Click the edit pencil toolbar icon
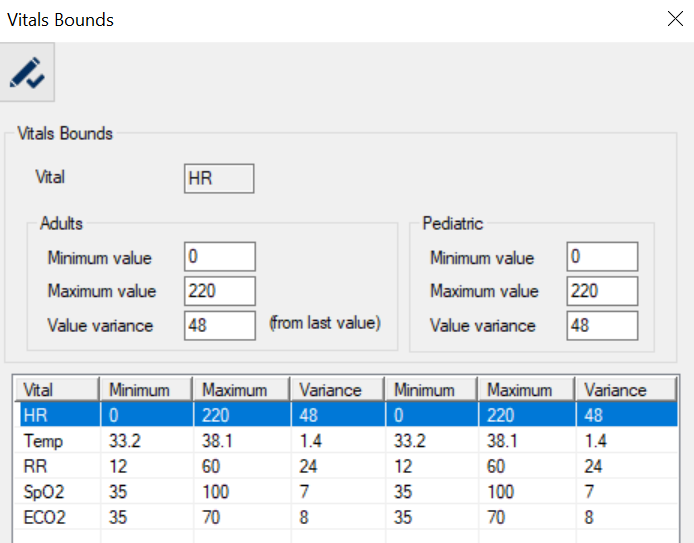The image size is (694, 543). click(28, 72)
